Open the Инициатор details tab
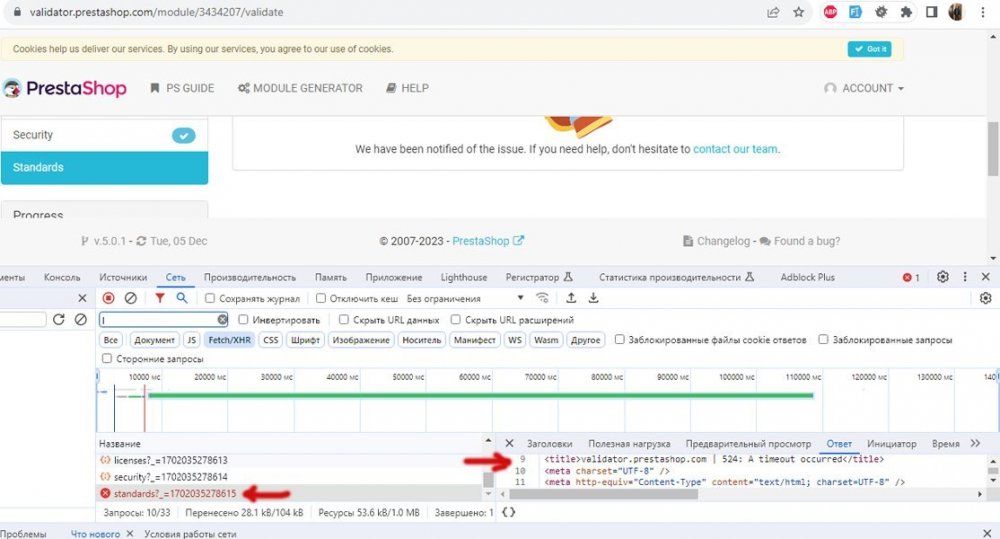Screen dimensions: 1000x539 pyautogui.click(x=892, y=443)
